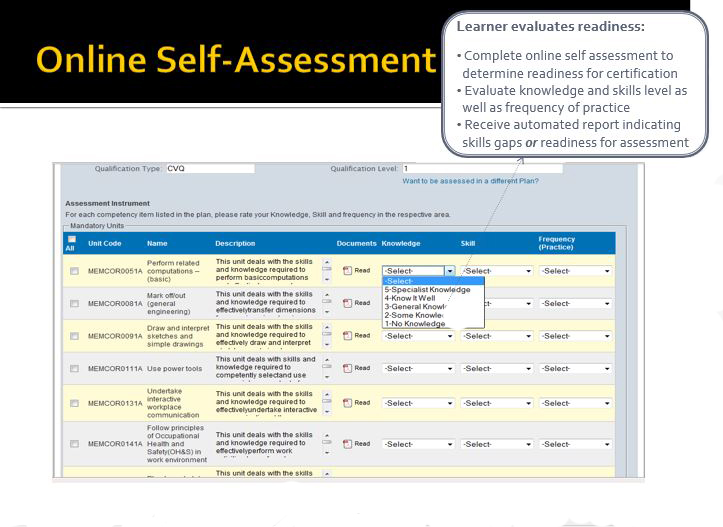
Task: Click Read link for MEMCOR0141A
Action: click(362, 444)
